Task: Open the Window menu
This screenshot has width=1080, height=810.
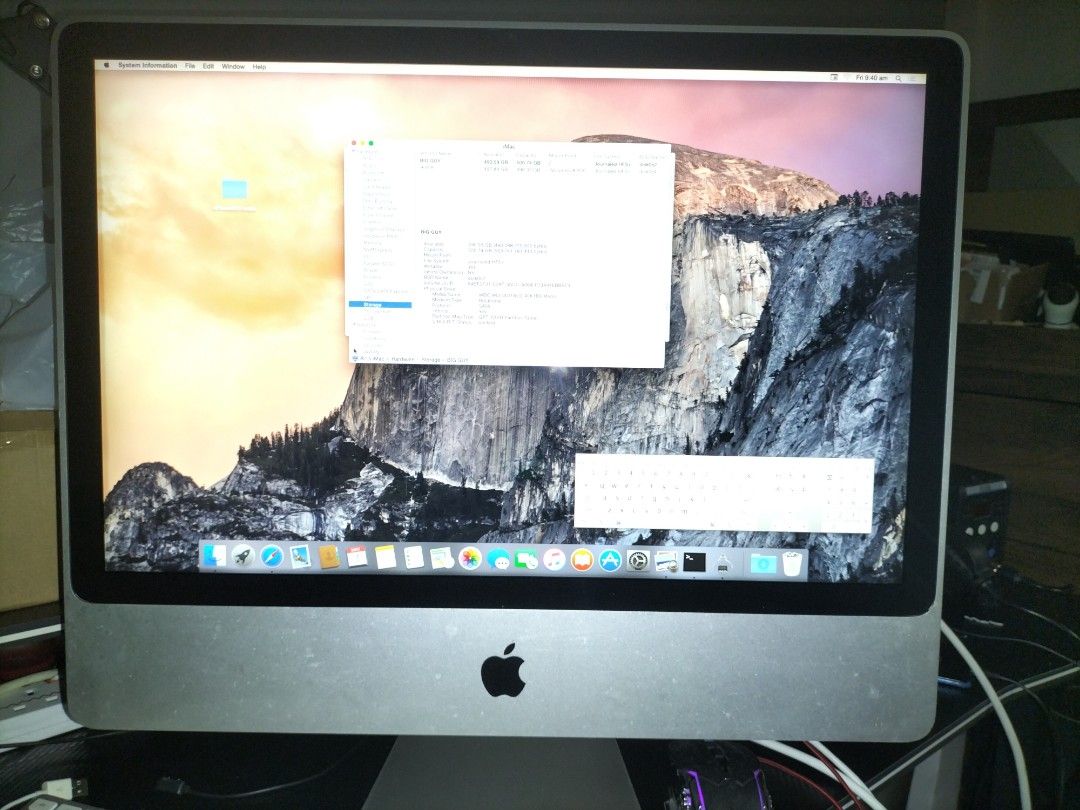Action: click(x=233, y=67)
